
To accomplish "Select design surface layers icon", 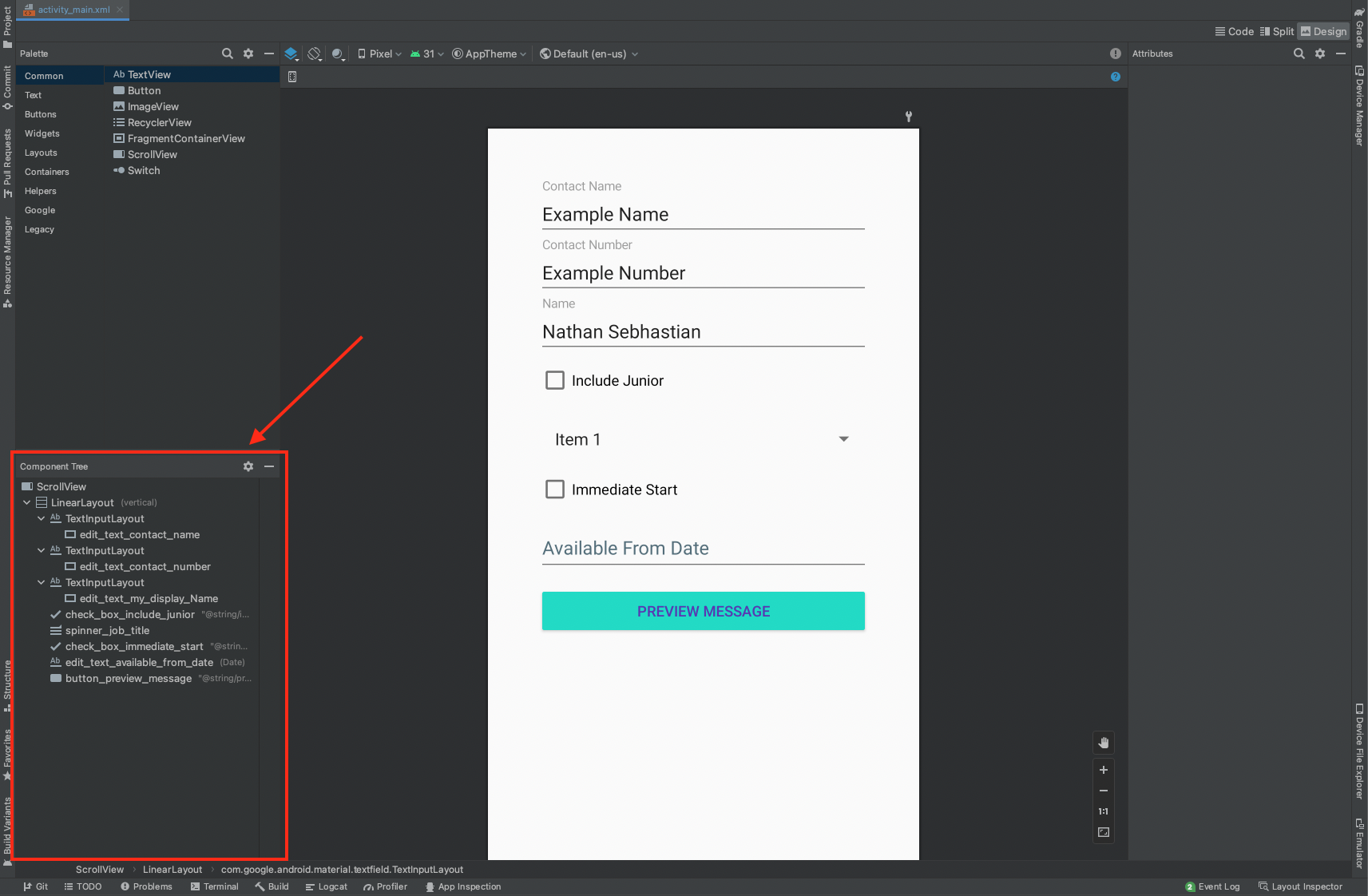I will point(291,54).
